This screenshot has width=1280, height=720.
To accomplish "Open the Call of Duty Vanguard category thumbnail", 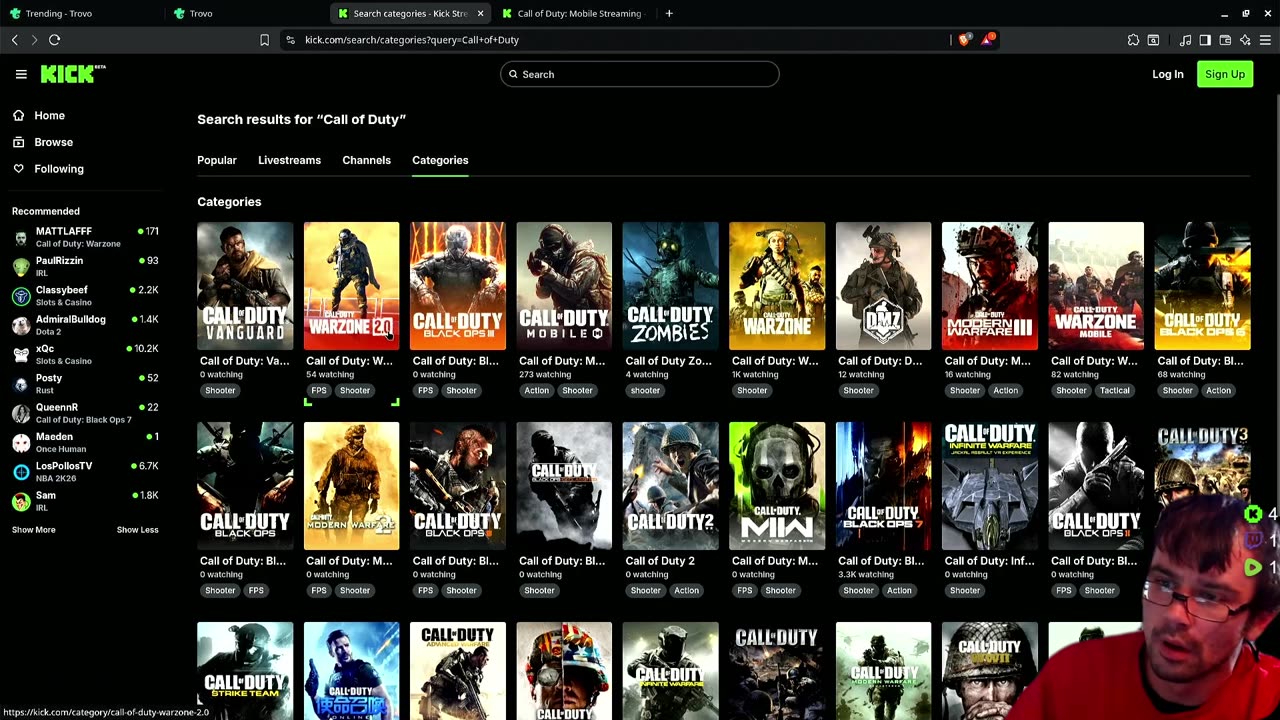I will (245, 286).
